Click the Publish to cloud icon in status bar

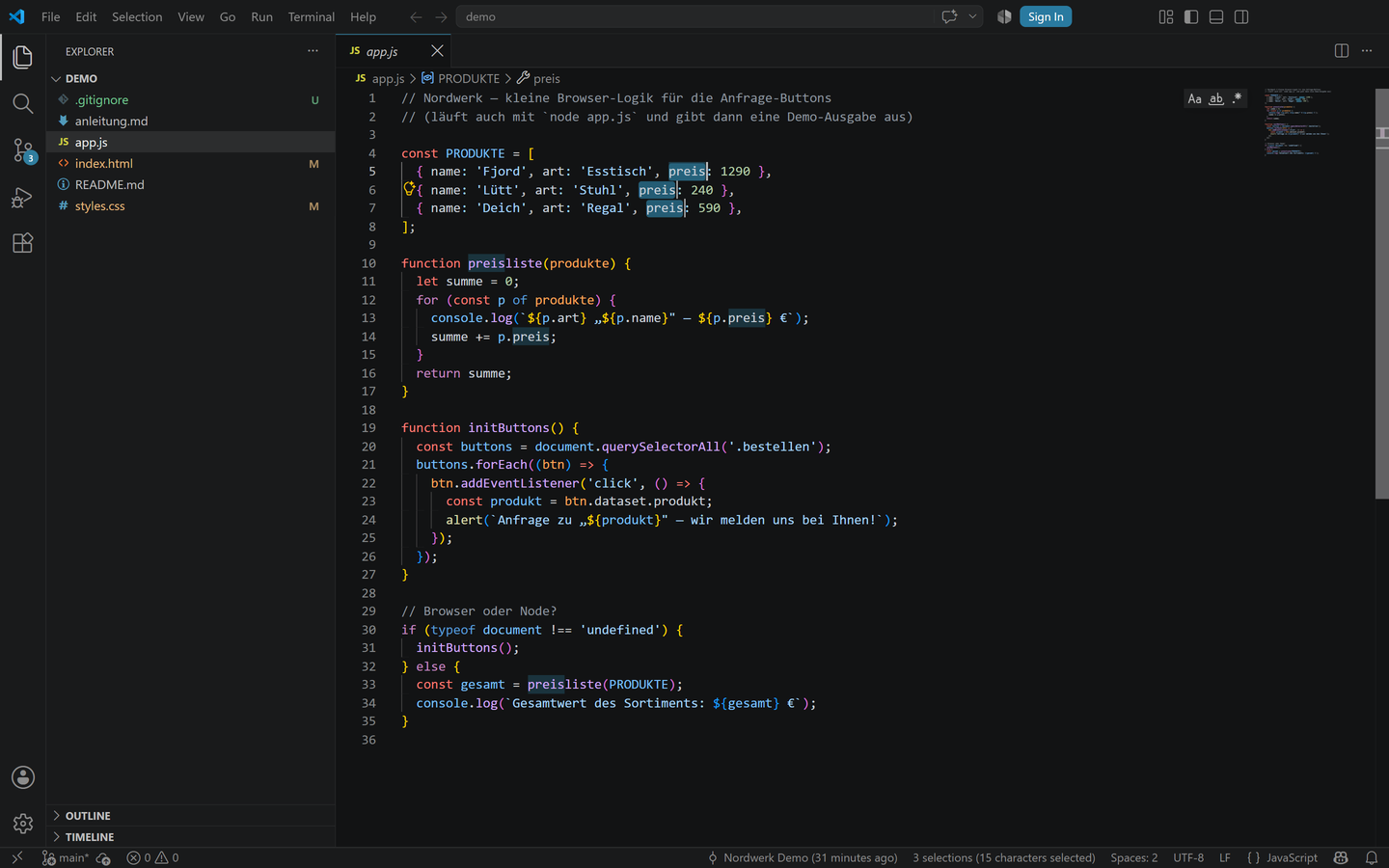coord(103,857)
